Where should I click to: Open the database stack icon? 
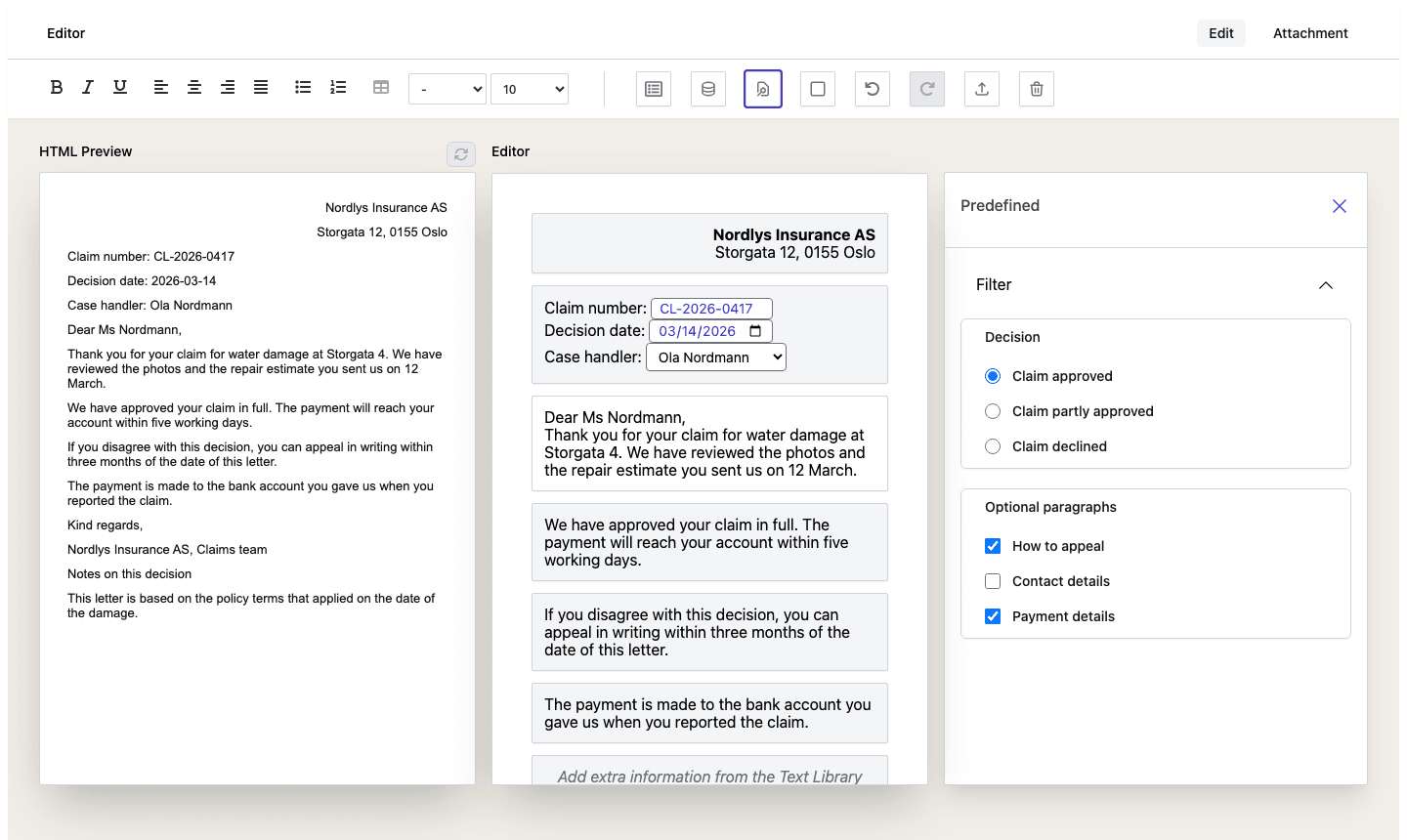(x=708, y=89)
